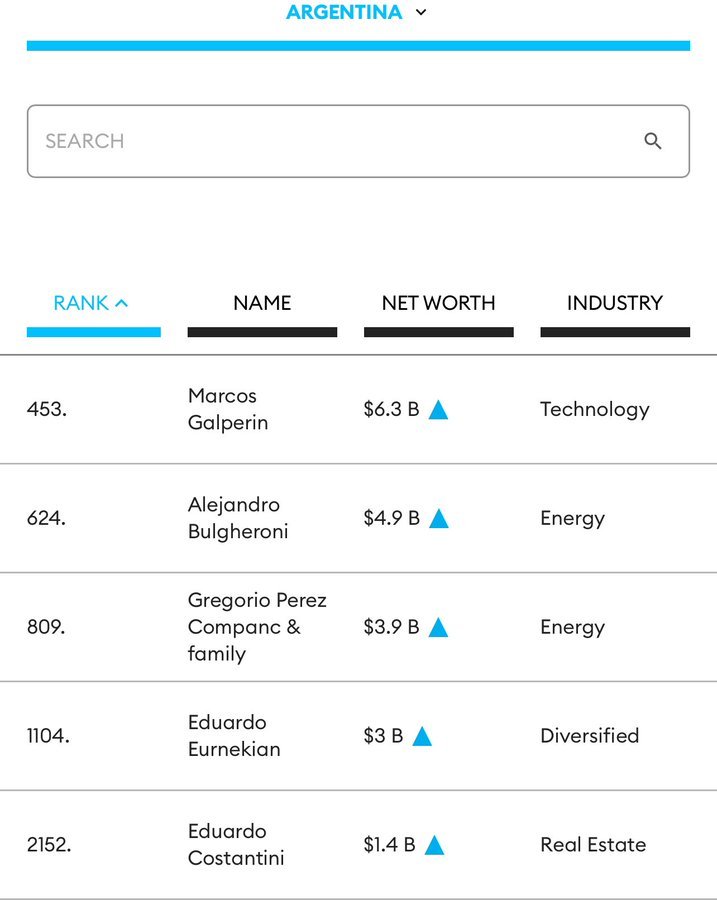
Task: Click the Technology industry label
Action: tap(595, 409)
